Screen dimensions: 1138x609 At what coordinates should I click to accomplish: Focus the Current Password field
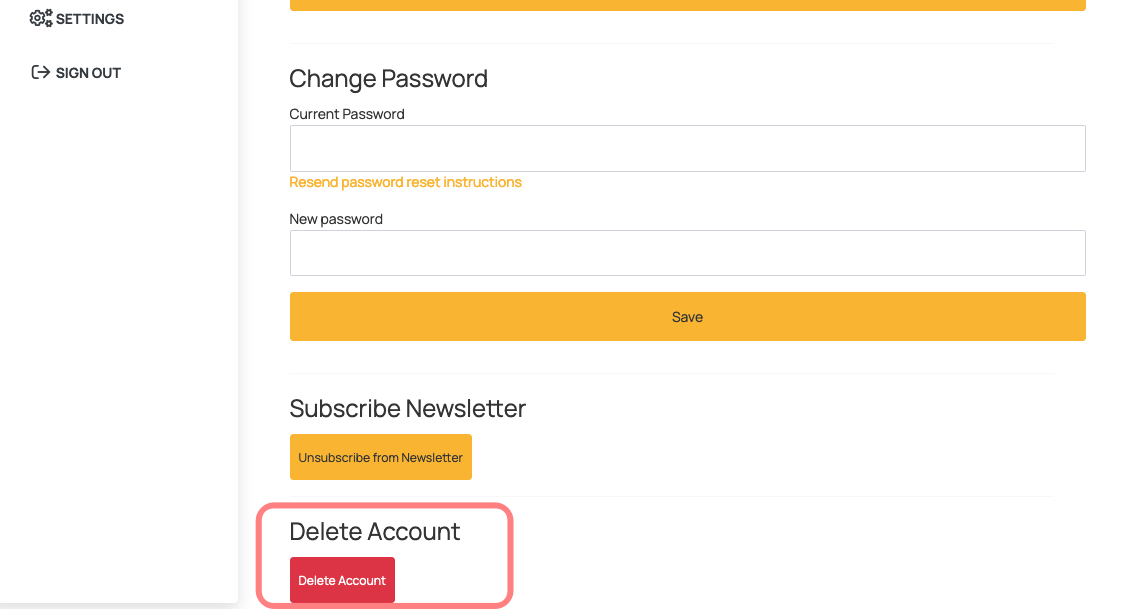click(x=687, y=149)
